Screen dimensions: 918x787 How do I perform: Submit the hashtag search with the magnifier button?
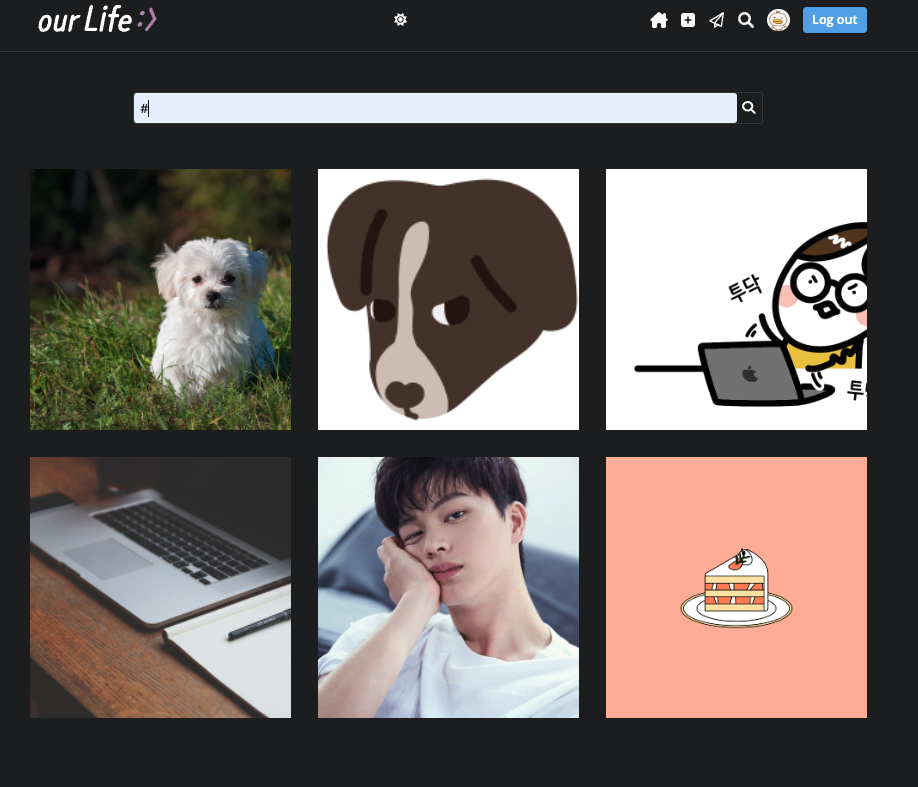(x=749, y=107)
